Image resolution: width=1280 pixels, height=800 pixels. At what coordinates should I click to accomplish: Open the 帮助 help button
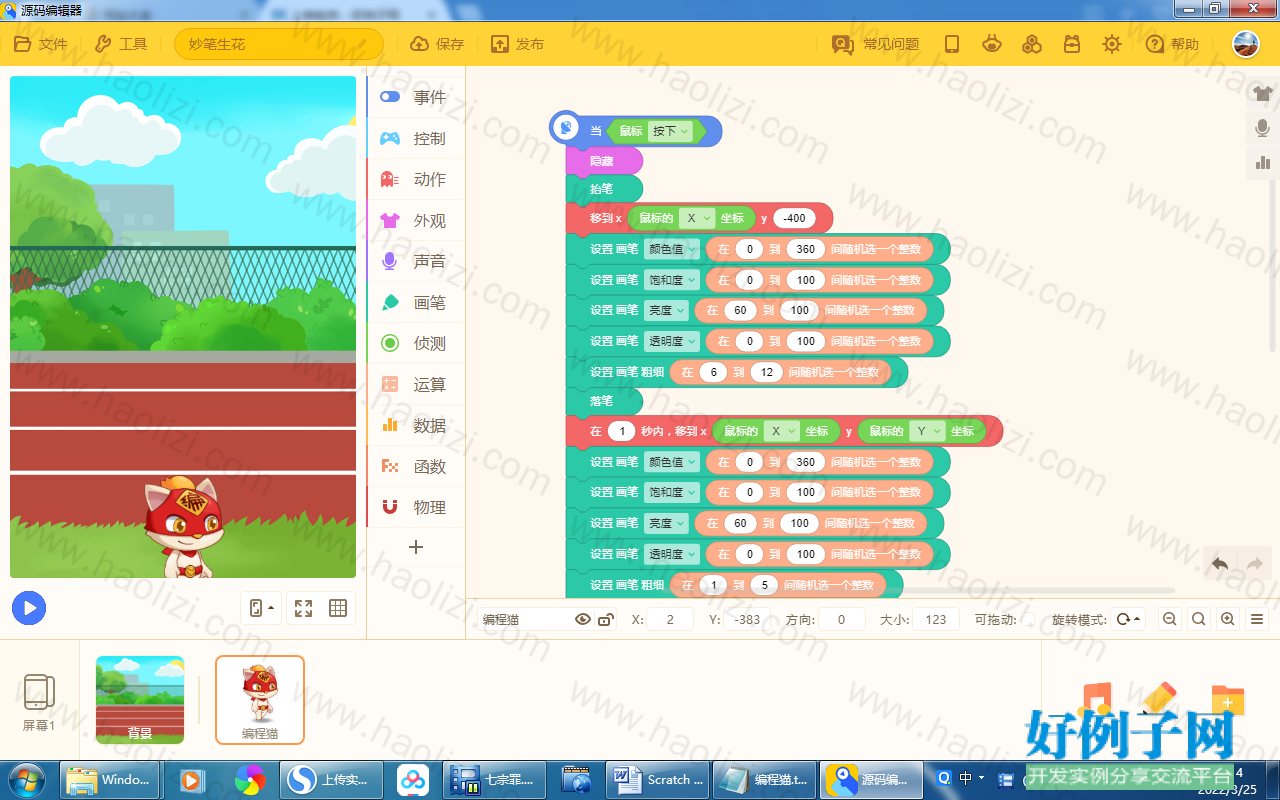[x=1172, y=44]
